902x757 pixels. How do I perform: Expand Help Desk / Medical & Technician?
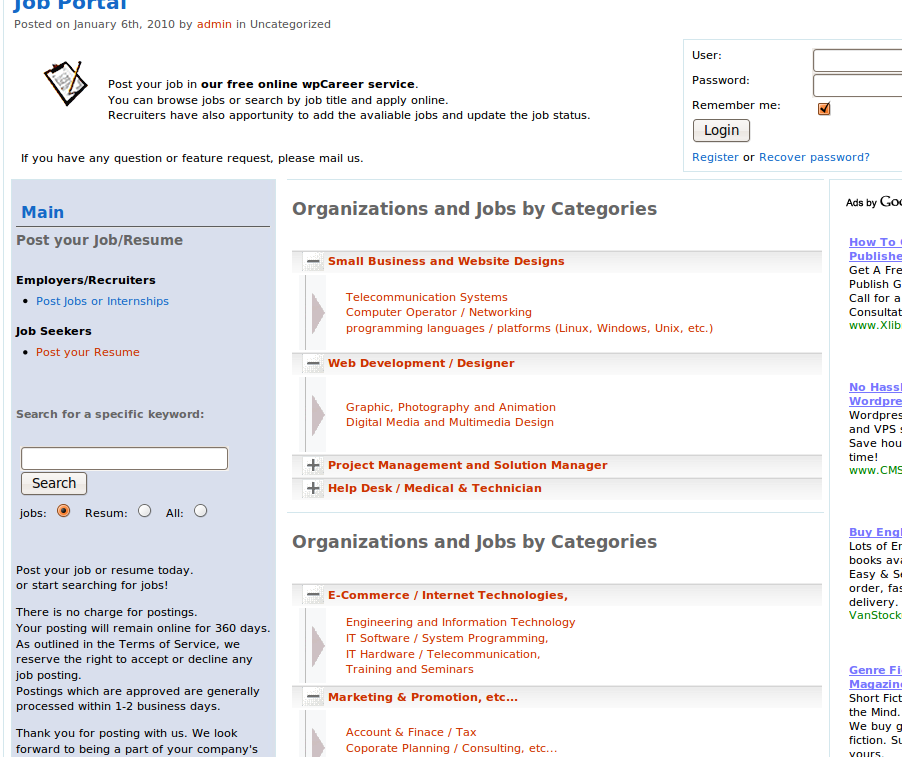[313, 489]
